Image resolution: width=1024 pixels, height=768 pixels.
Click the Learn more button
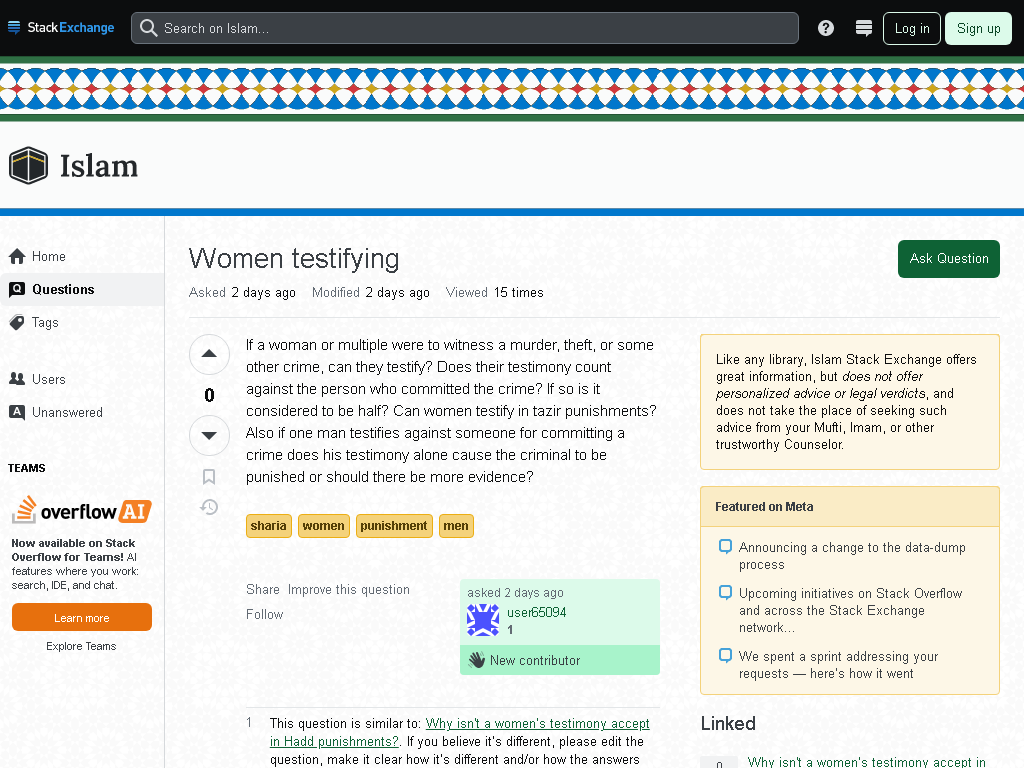click(82, 617)
